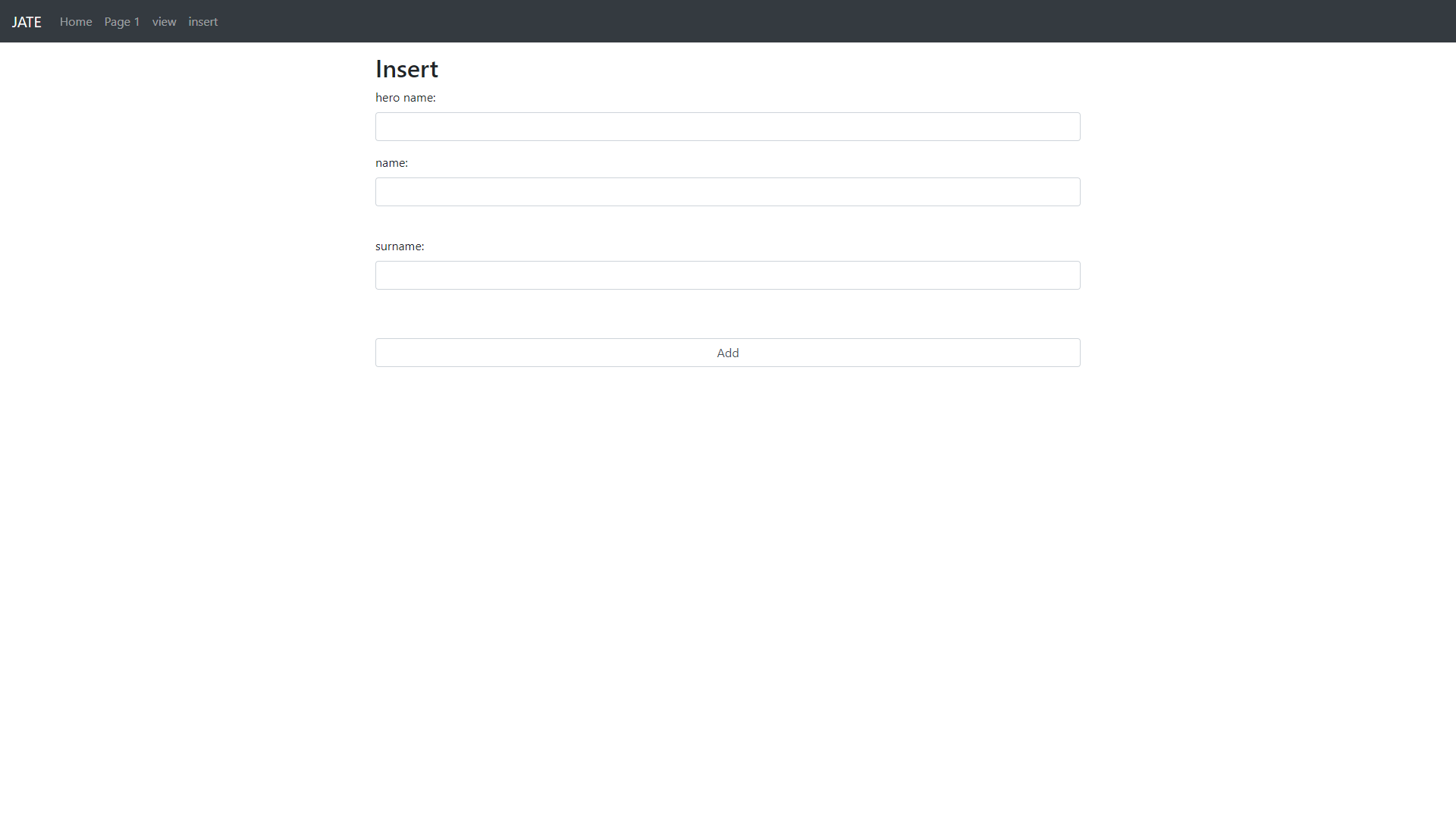
Task: Click the Add button
Action: (x=728, y=353)
